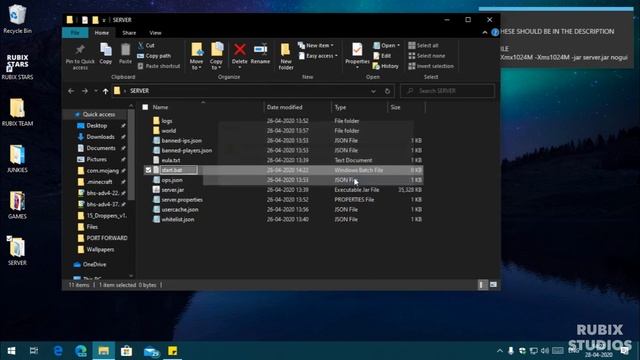Open Microsoft Store from taskbar
This screenshot has width=640, height=360.
pyautogui.click(x=127, y=351)
